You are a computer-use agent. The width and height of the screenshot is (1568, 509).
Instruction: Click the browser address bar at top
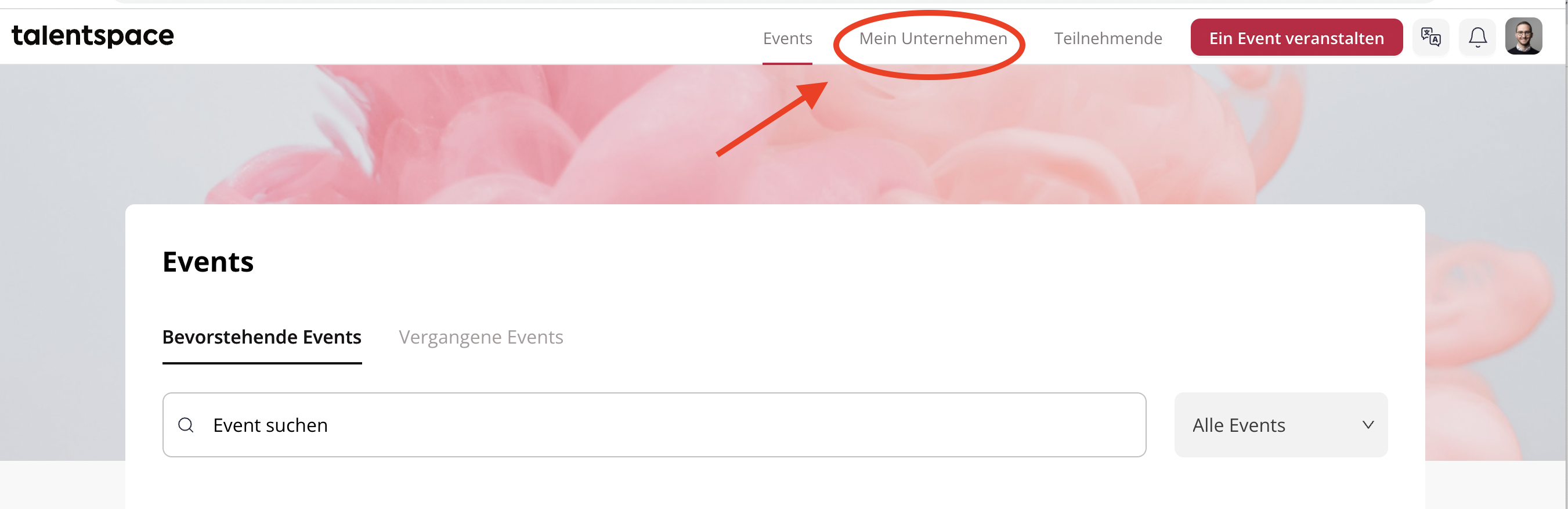773,2
